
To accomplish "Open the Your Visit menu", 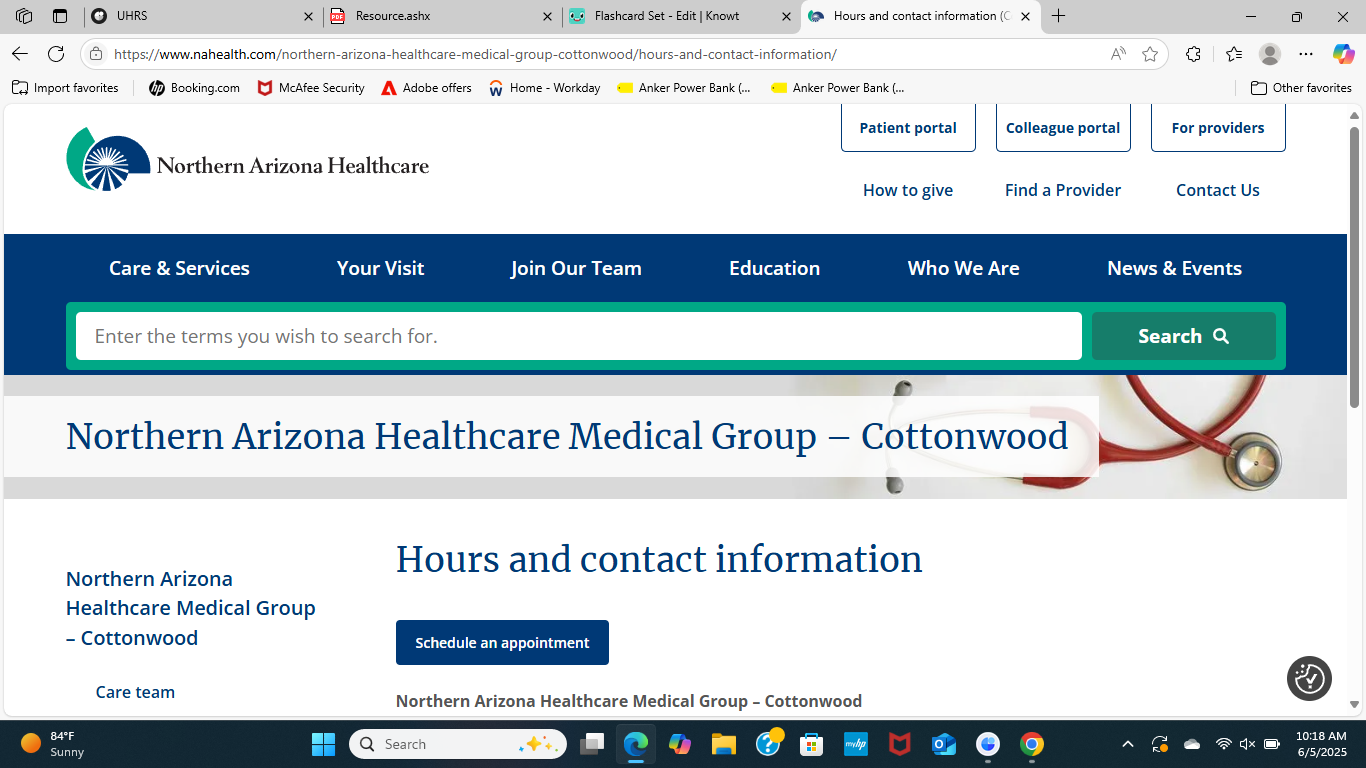I will coord(380,268).
